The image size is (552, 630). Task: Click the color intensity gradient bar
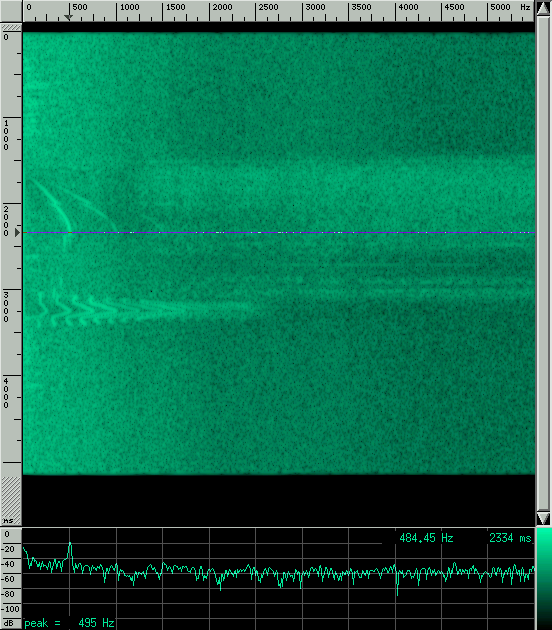[544, 579]
